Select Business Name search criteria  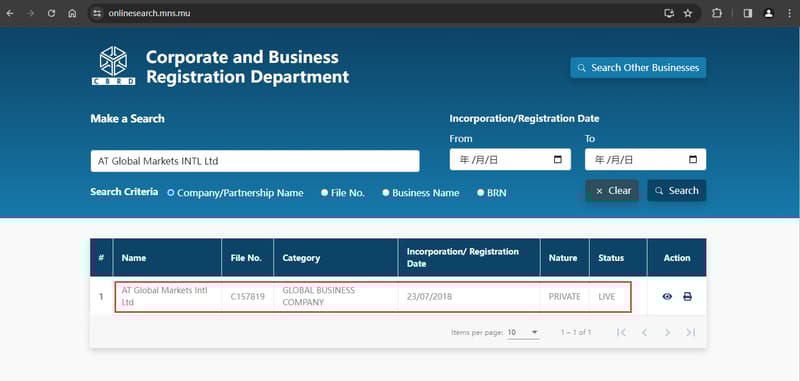[386, 193]
